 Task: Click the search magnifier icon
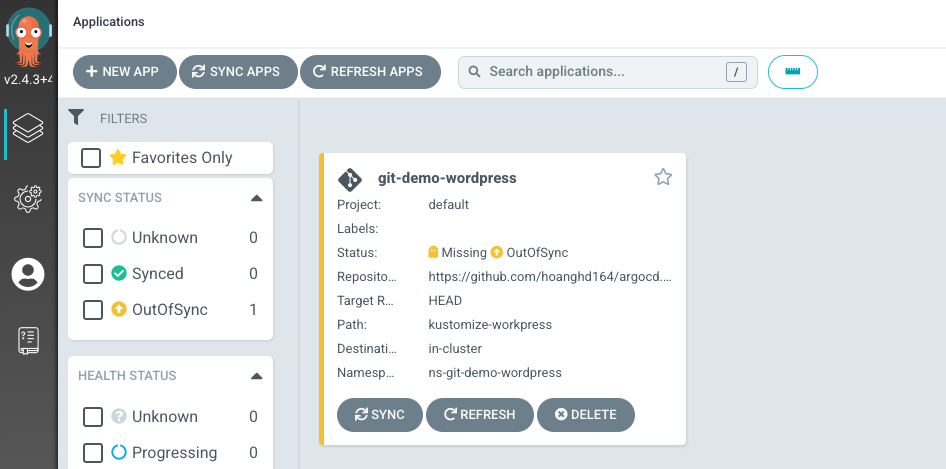pyautogui.click(x=475, y=72)
